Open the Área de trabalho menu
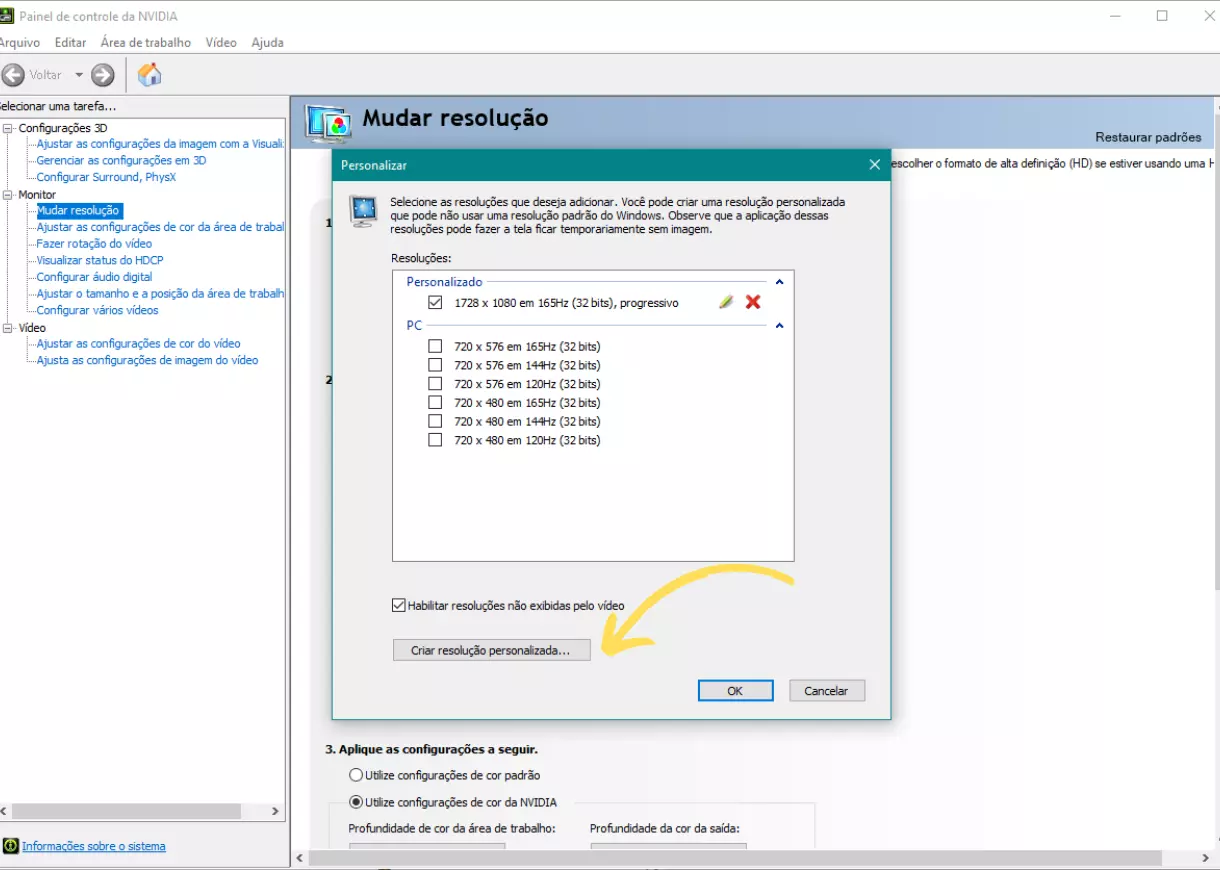This screenshot has height=870, width=1220. [x=145, y=42]
